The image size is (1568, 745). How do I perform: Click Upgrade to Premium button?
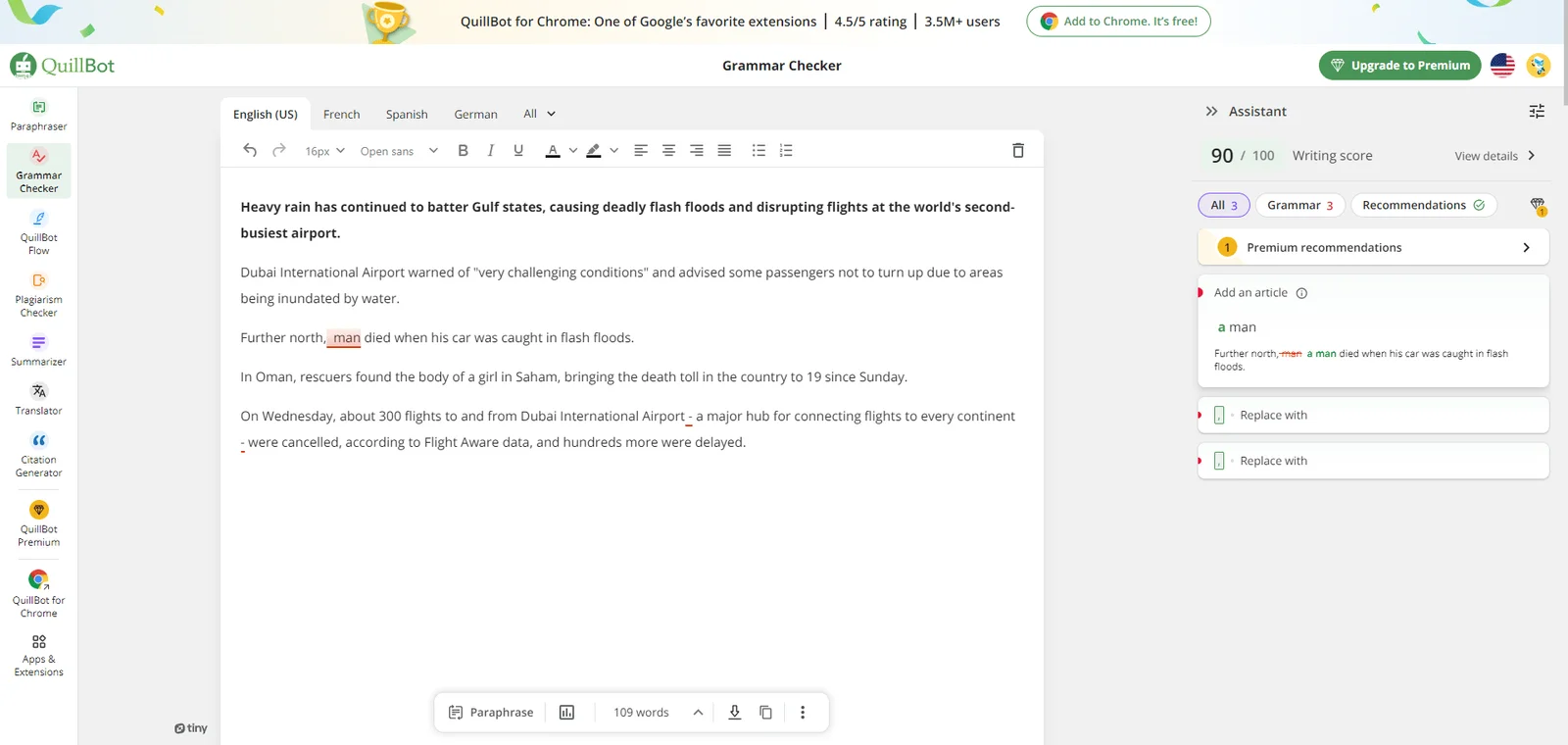[1399, 66]
